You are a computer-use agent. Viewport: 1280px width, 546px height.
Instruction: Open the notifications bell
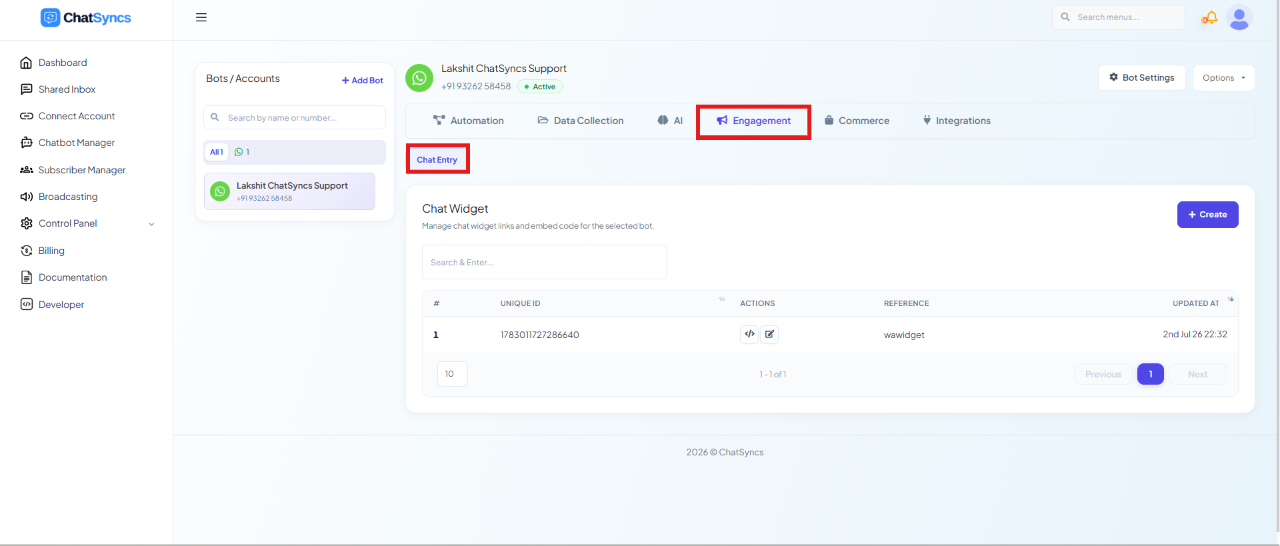[x=1210, y=17]
